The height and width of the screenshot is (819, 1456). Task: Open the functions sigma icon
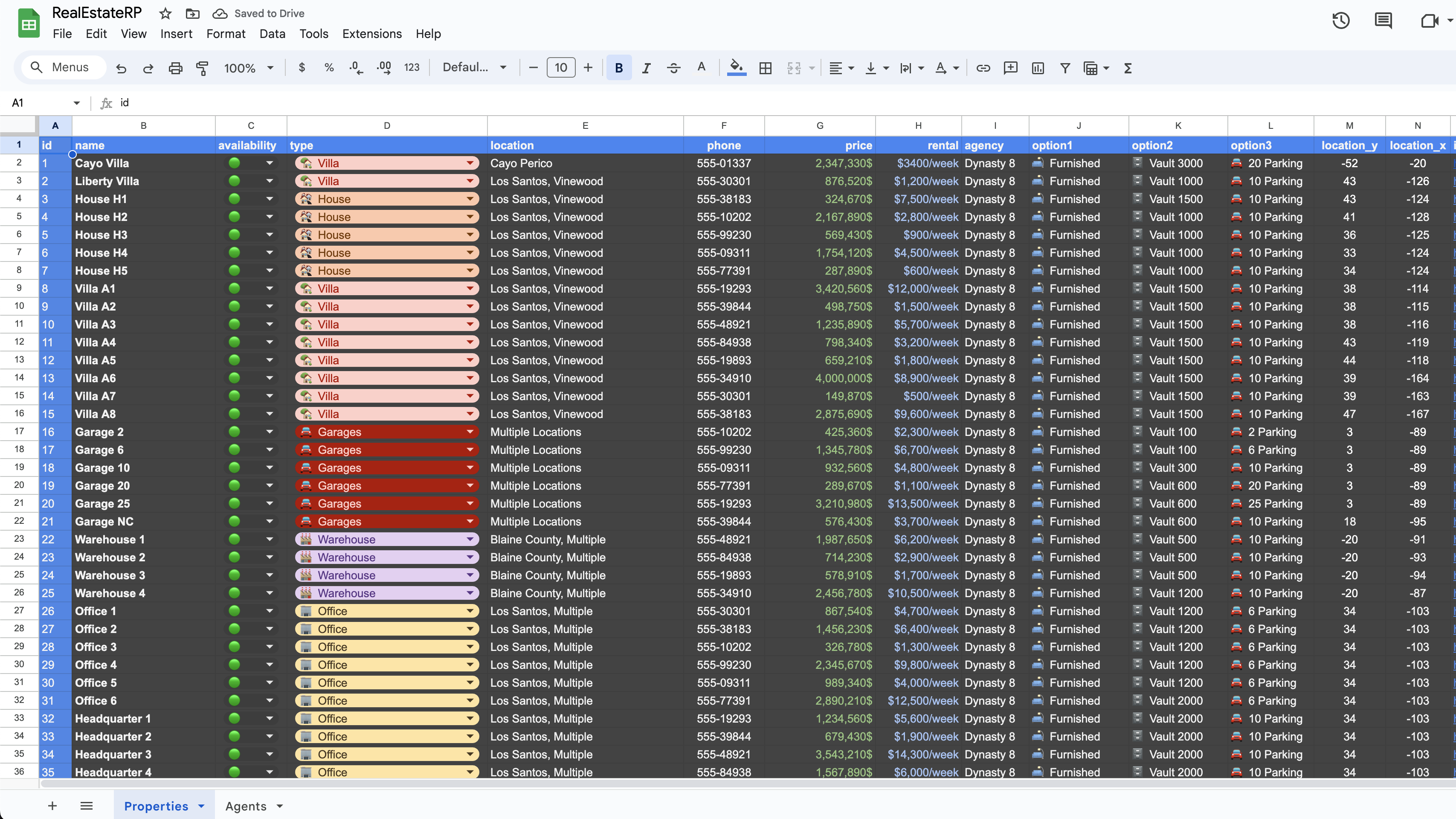tap(1128, 68)
